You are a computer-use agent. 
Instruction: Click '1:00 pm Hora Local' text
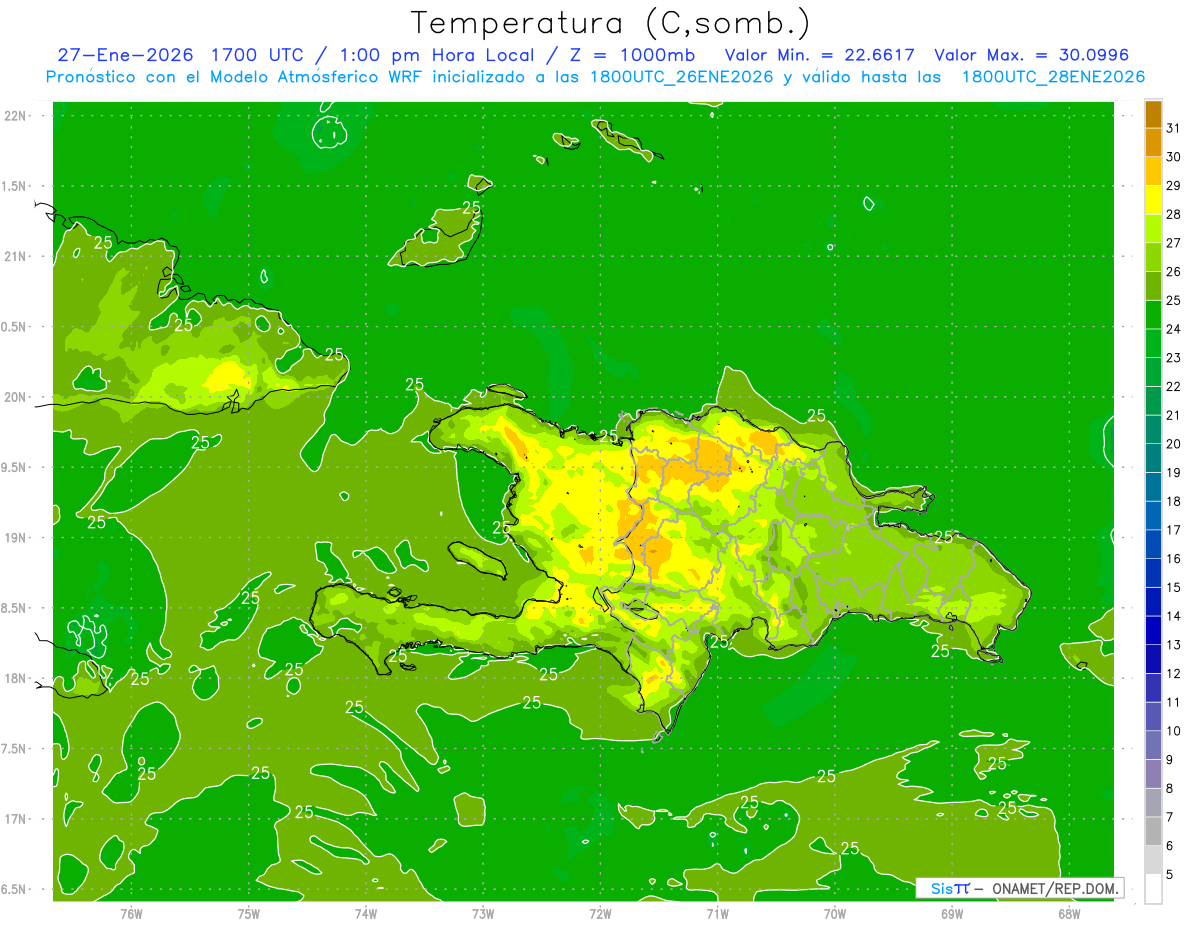pyautogui.click(x=438, y=56)
